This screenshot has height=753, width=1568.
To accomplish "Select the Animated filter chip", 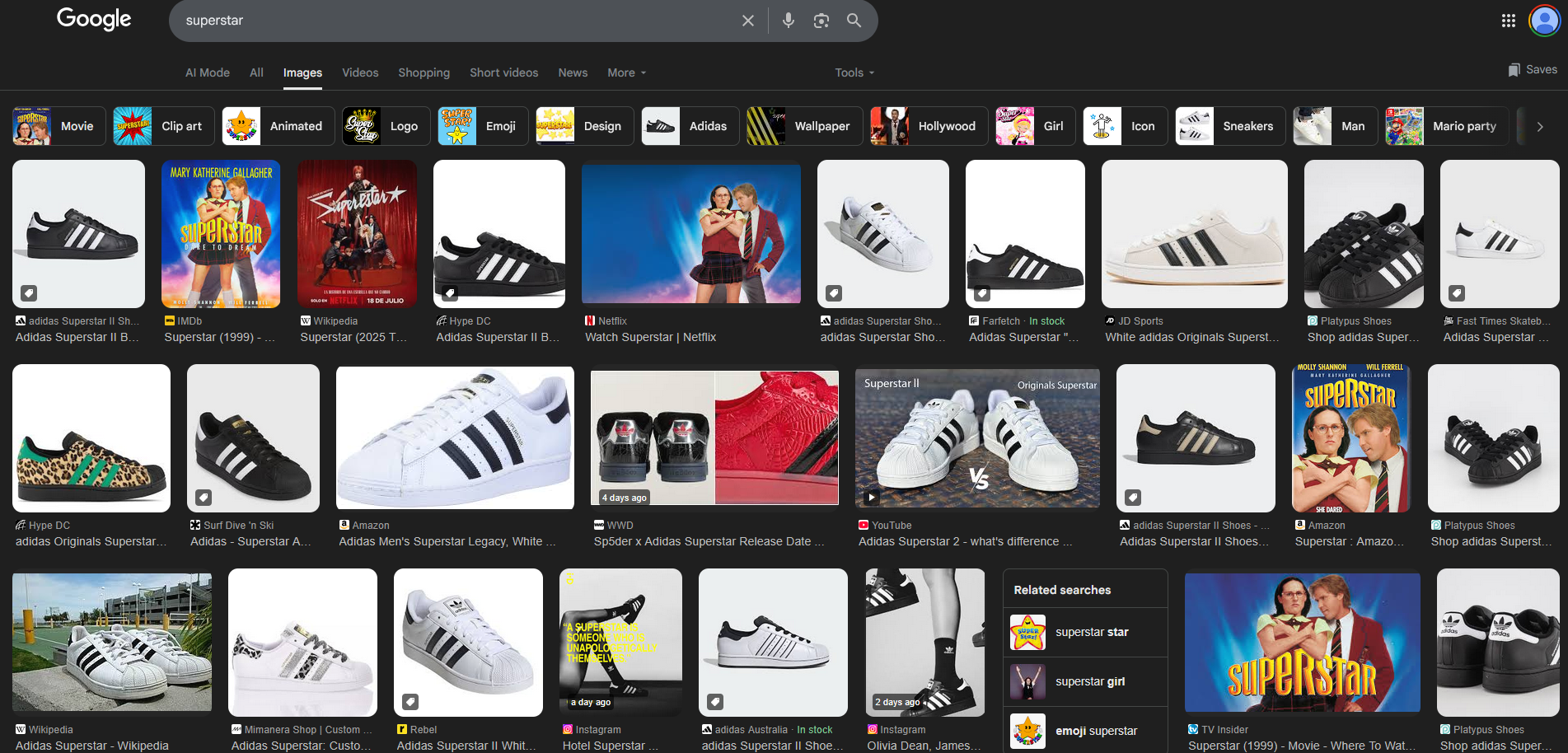I will click(278, 126).
